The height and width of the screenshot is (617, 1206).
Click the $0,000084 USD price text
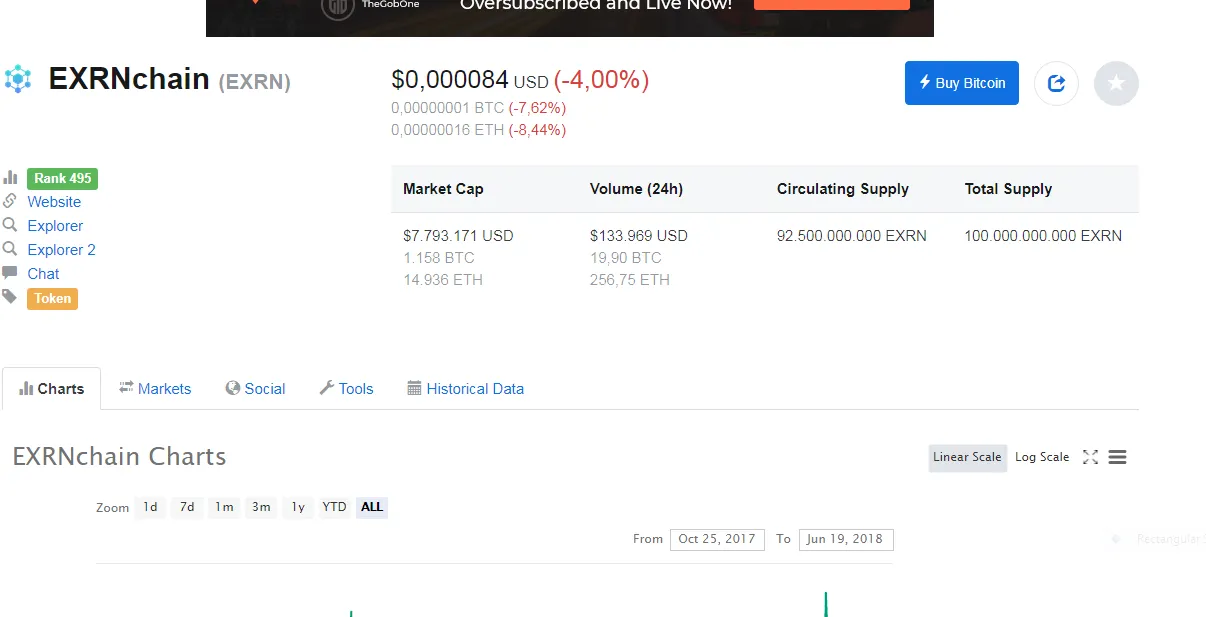[x=470, y=80]
